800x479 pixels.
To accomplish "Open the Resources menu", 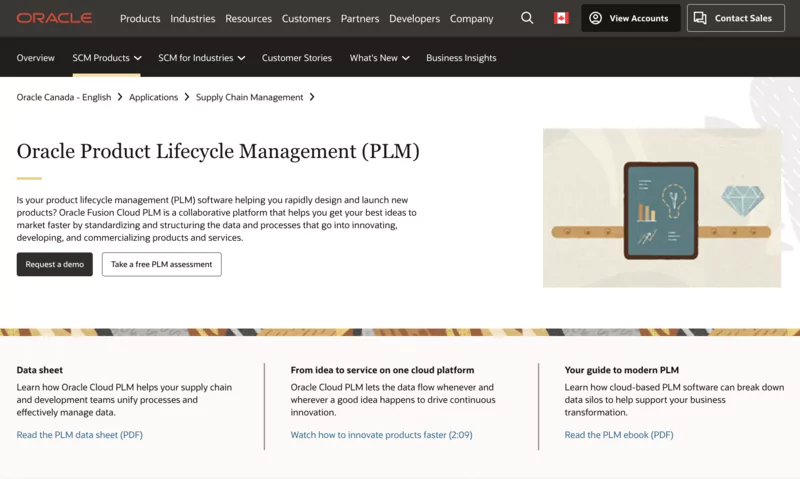I will tap(248, 18).
